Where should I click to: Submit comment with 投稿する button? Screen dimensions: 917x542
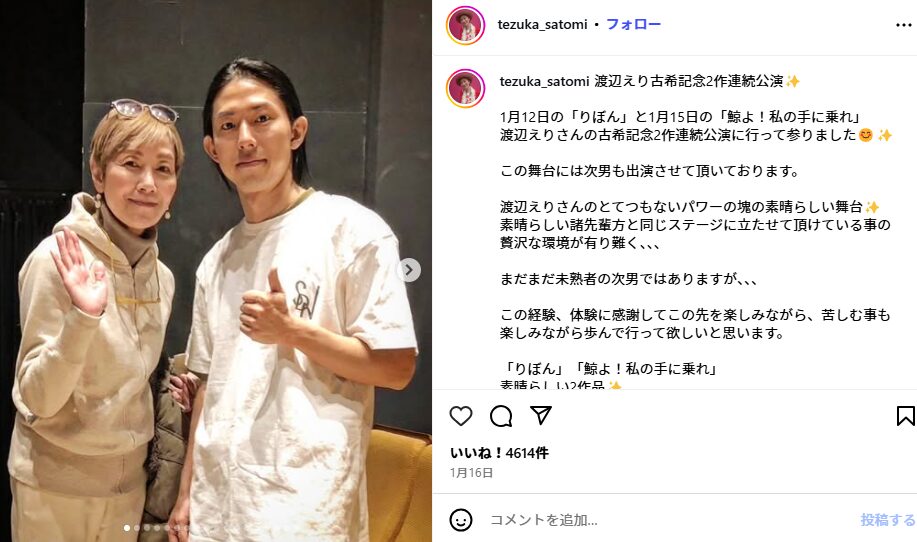point(888,519)
